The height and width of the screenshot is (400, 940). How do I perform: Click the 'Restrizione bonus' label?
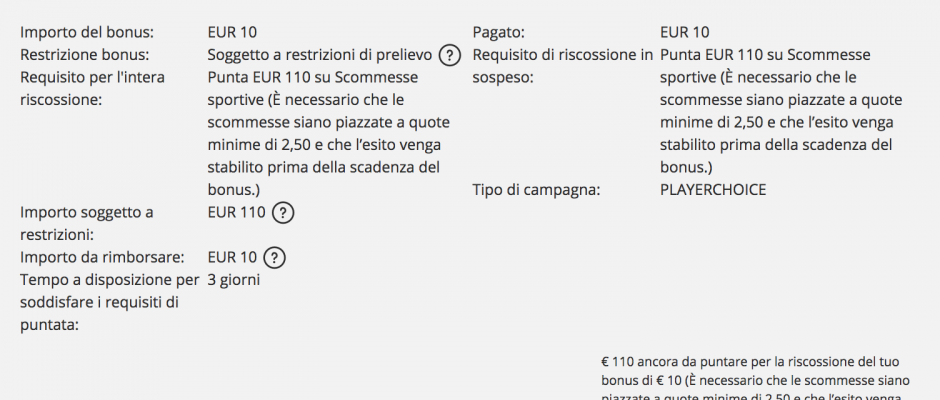[85, 55]
